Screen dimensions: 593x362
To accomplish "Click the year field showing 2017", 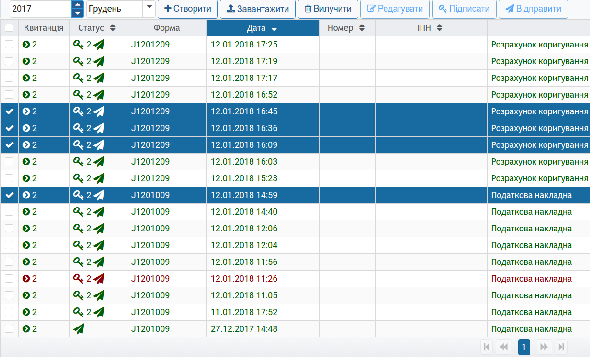I will (x=40, y=9).
